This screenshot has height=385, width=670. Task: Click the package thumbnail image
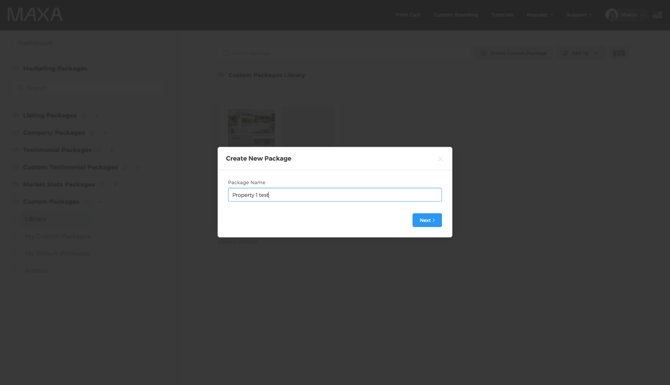coord(251,127)
